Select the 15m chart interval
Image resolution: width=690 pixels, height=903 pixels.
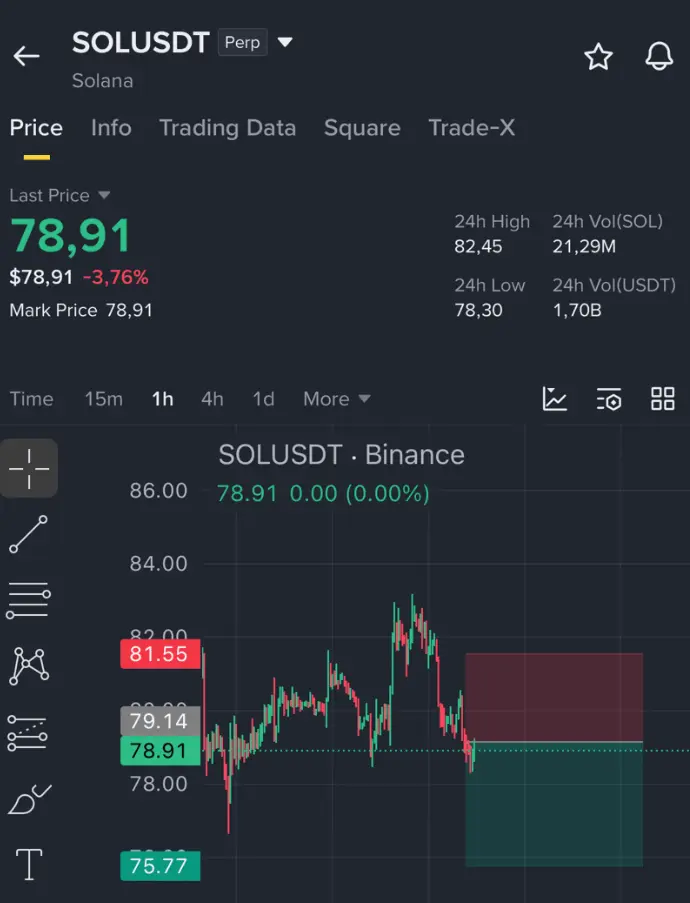(x=104, y=399)
